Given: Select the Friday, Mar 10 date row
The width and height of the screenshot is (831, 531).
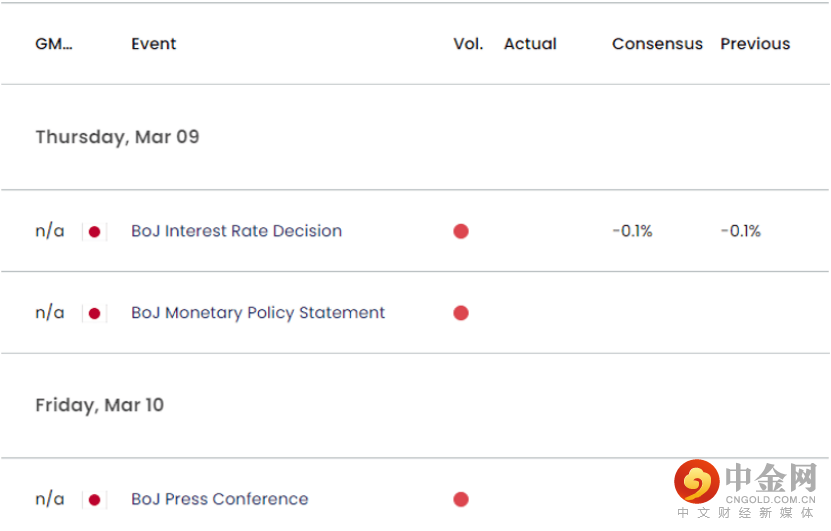Looking at the screenshot, I should click(x=416, y=405).
